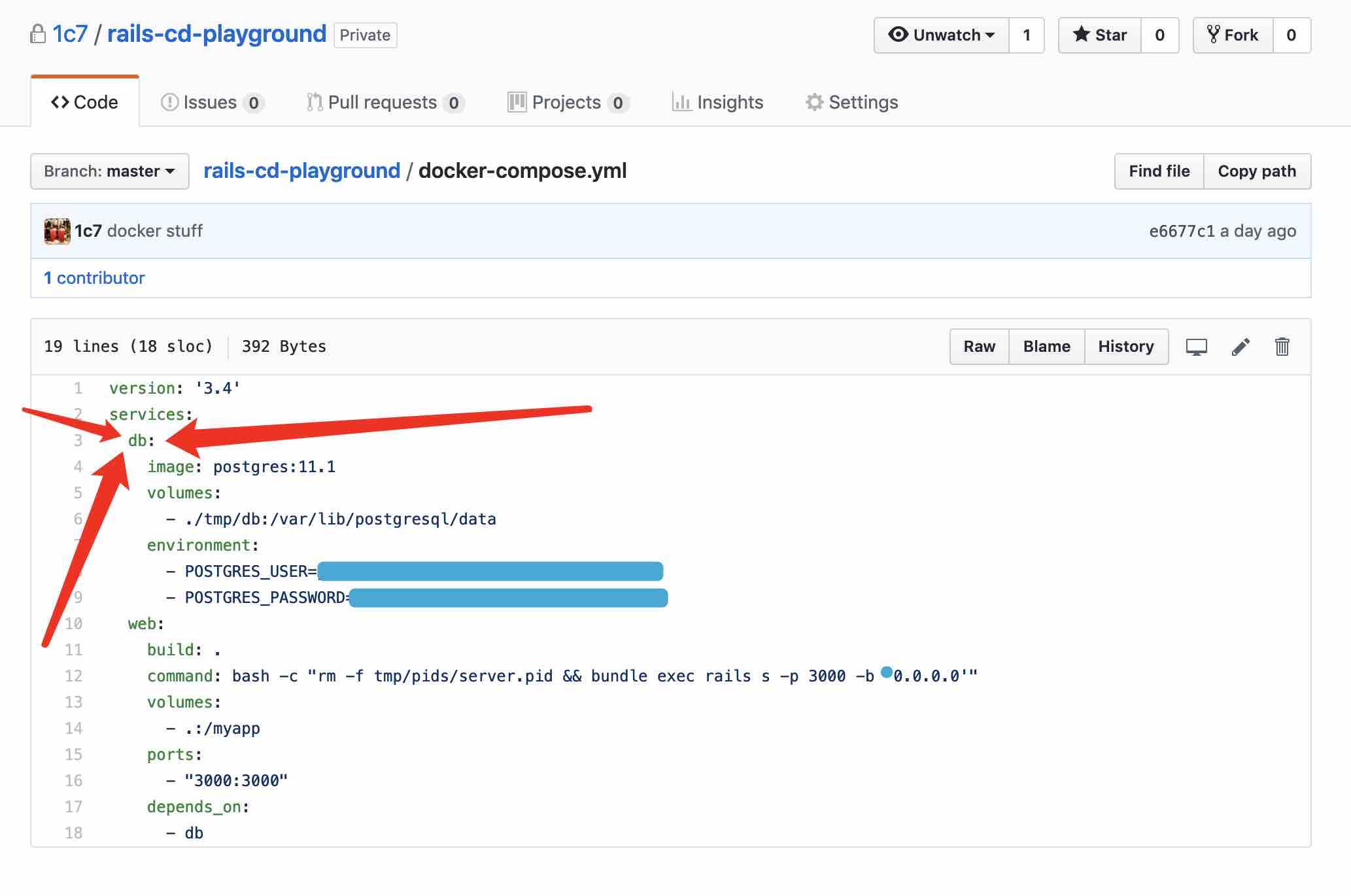Click the star icon to star the repo
Viewport: 1351px width, 896px height.
pyautogui.click(x=1083, y=35)
